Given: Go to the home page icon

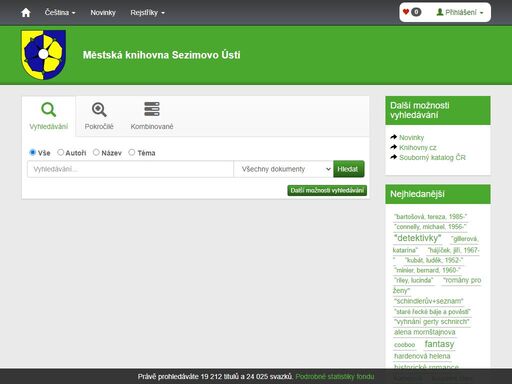Looking at the screenshot, I should [x=26, y=13].
